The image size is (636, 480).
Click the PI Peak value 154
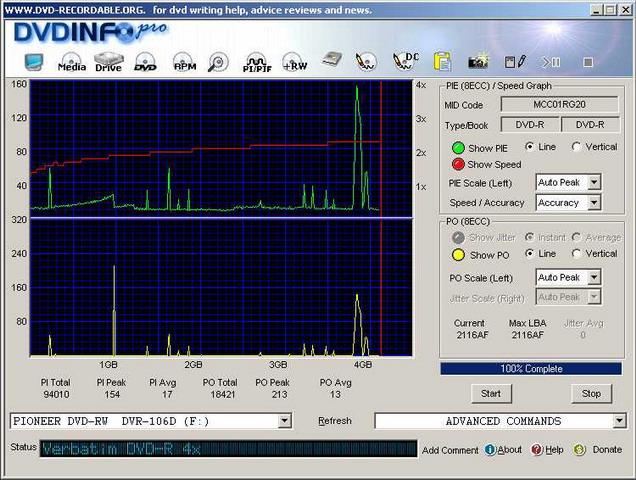coord(112,394)
